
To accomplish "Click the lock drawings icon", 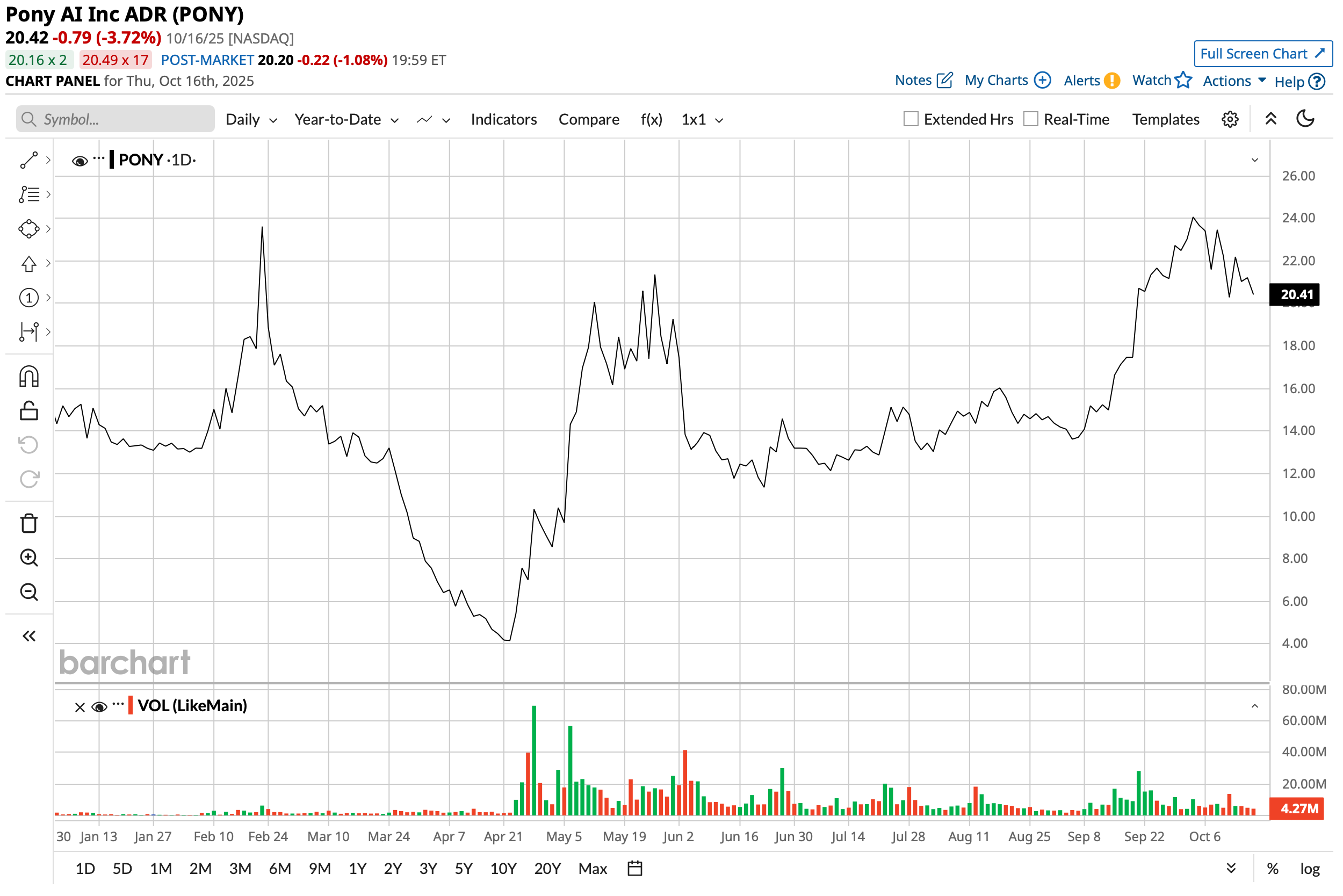I will coord(28,411).
